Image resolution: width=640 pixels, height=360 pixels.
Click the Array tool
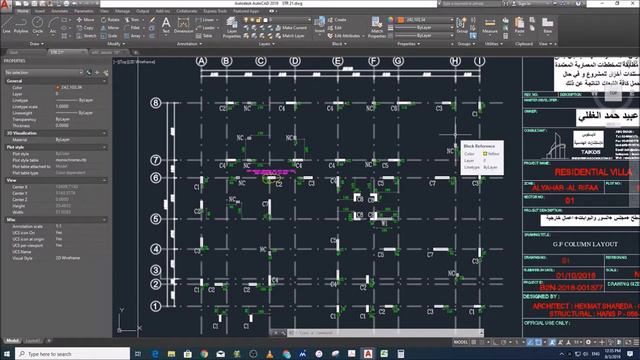click(x=133, y=36)
